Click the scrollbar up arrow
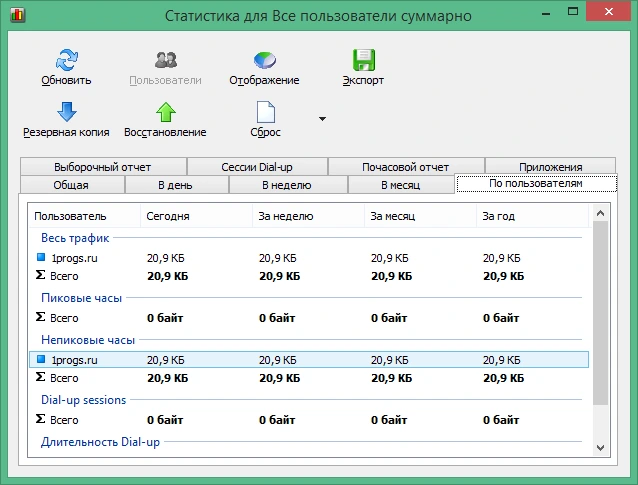Image resolution: width=638 pixels, height=485 pixels. pos(601,213)
